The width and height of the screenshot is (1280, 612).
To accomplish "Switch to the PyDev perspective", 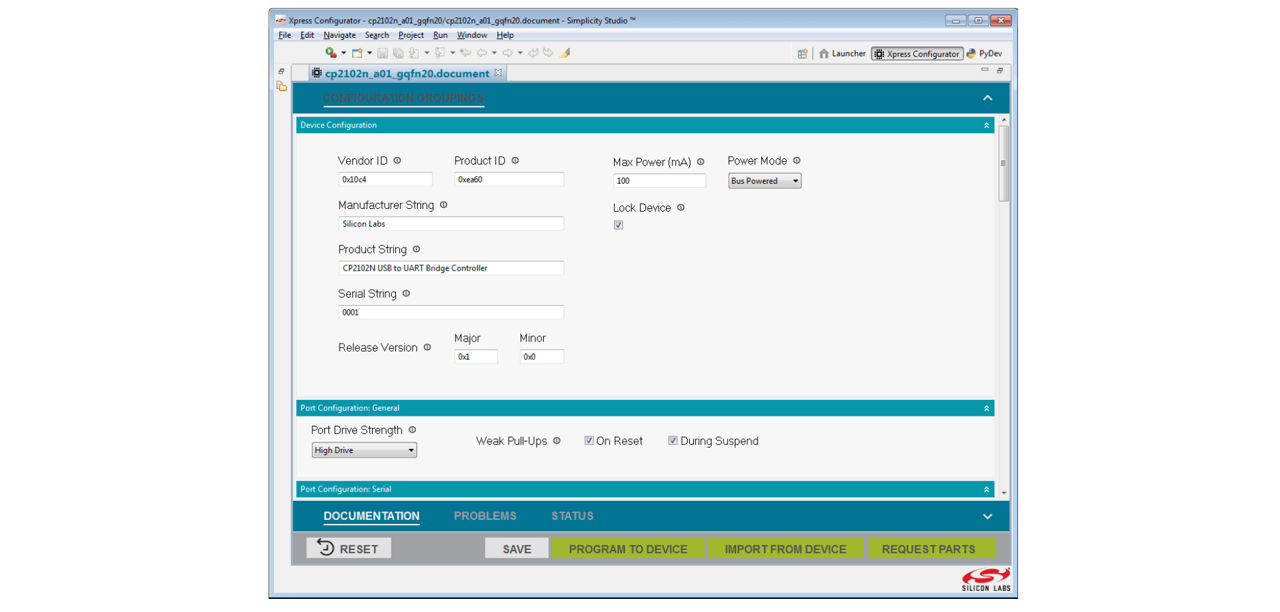I will 984,54.
